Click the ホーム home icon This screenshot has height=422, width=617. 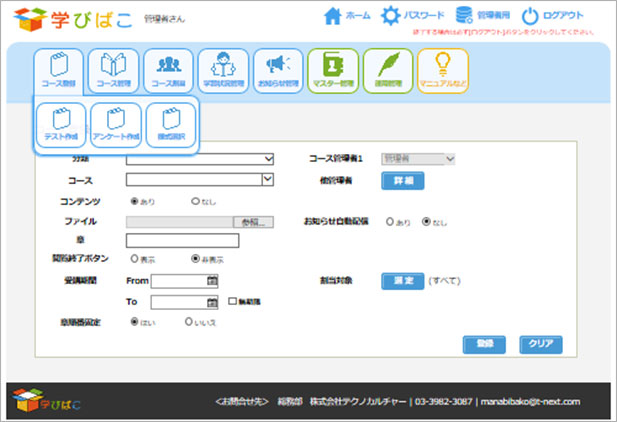pyautogui.click(x=333, y=16)
